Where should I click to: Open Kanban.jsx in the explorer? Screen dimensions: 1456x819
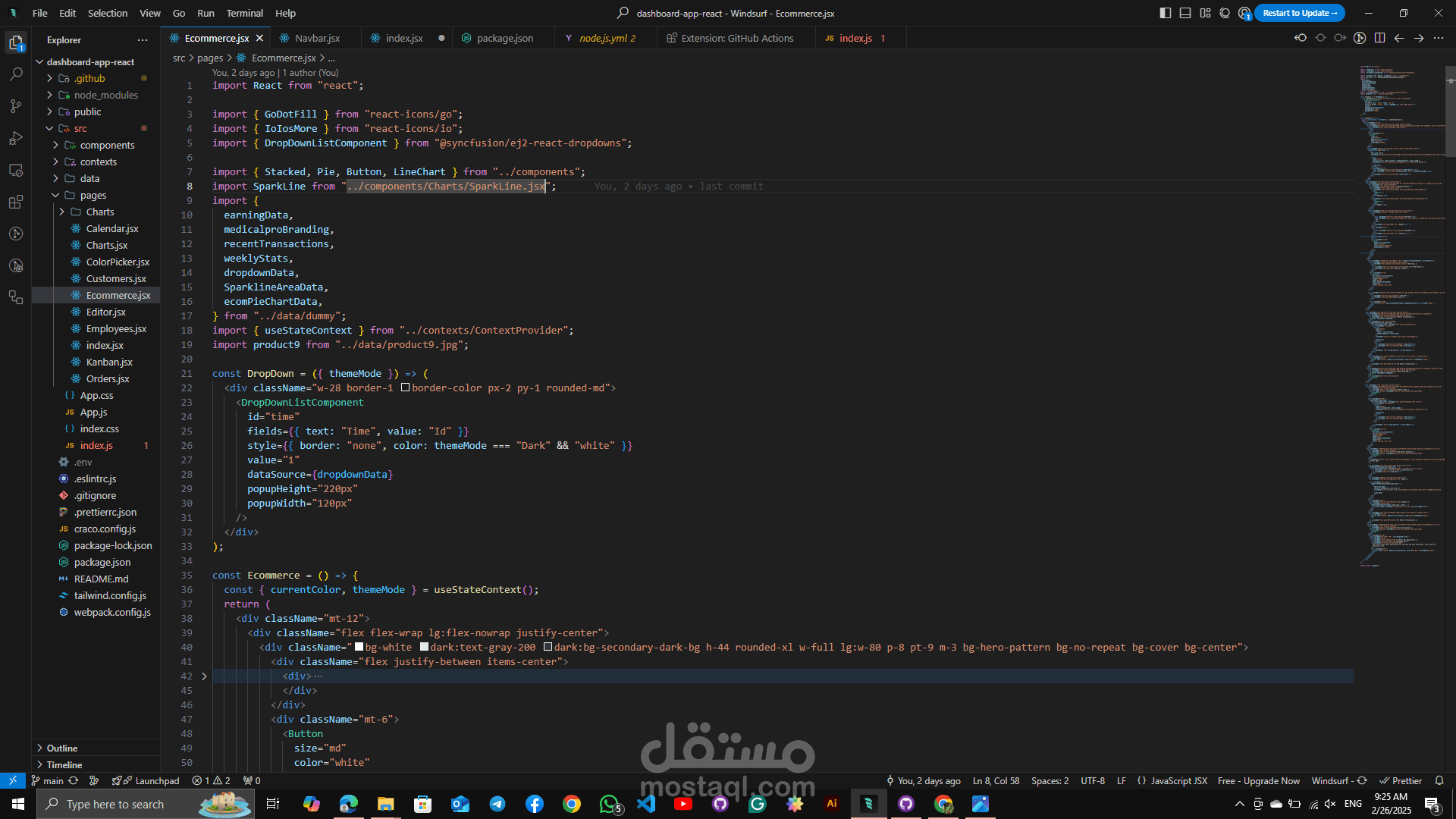[x=109, y=362]
